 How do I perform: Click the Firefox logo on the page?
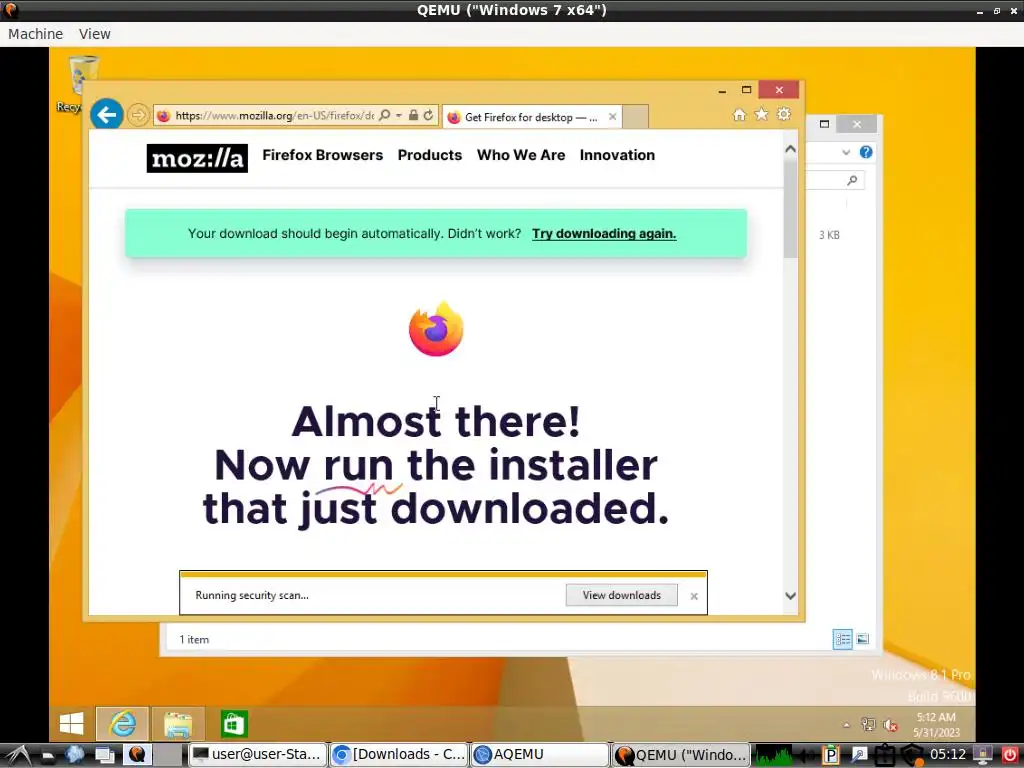pyautogui.click(x=436, y=328)
